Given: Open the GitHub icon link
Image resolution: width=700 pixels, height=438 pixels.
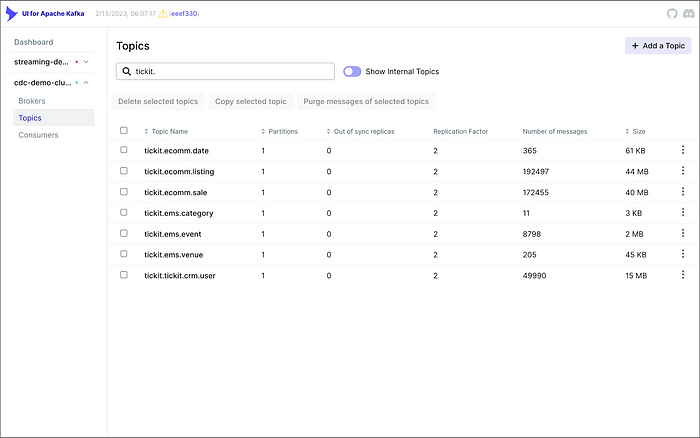Looking at the screenshot, I should point(672,14).
